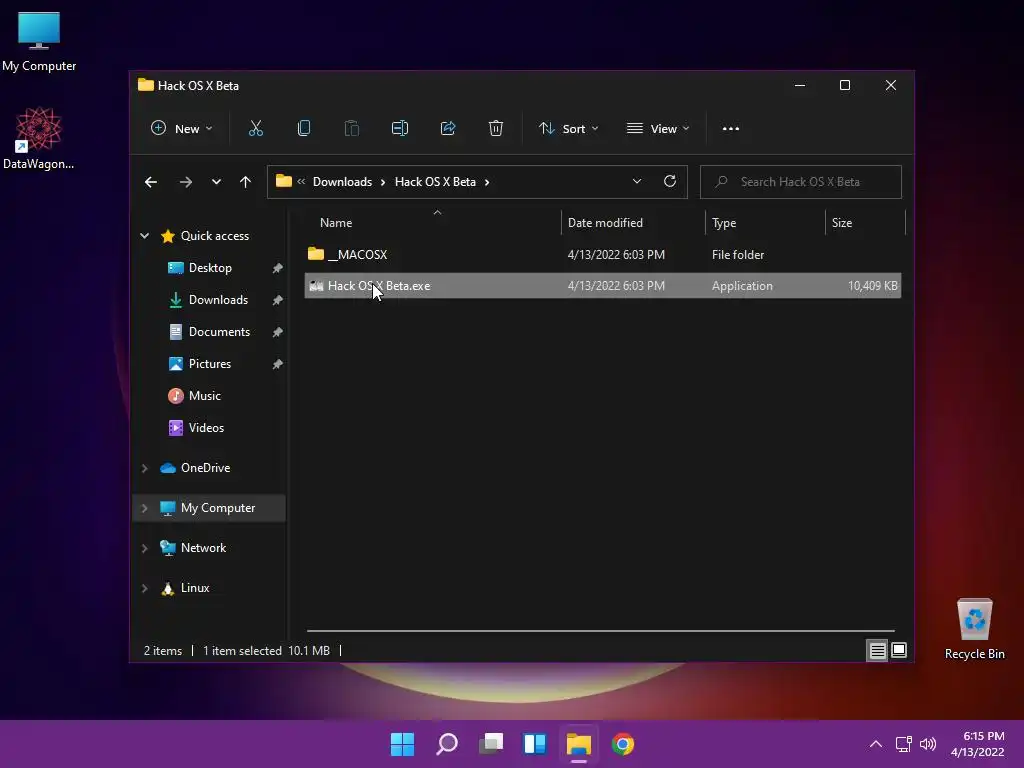This screenshot has height=768, width=1024.
Task: Open recent locations dropdown chevron
Action: click(x=216, y=182)
